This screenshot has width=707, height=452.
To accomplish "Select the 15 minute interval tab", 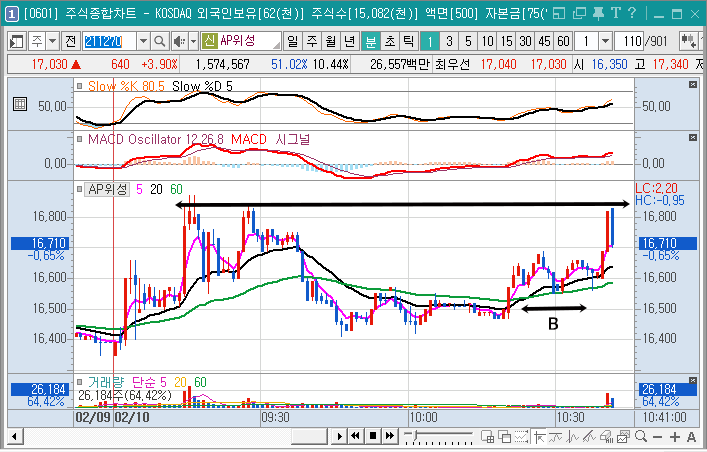I will click(506, 42).
